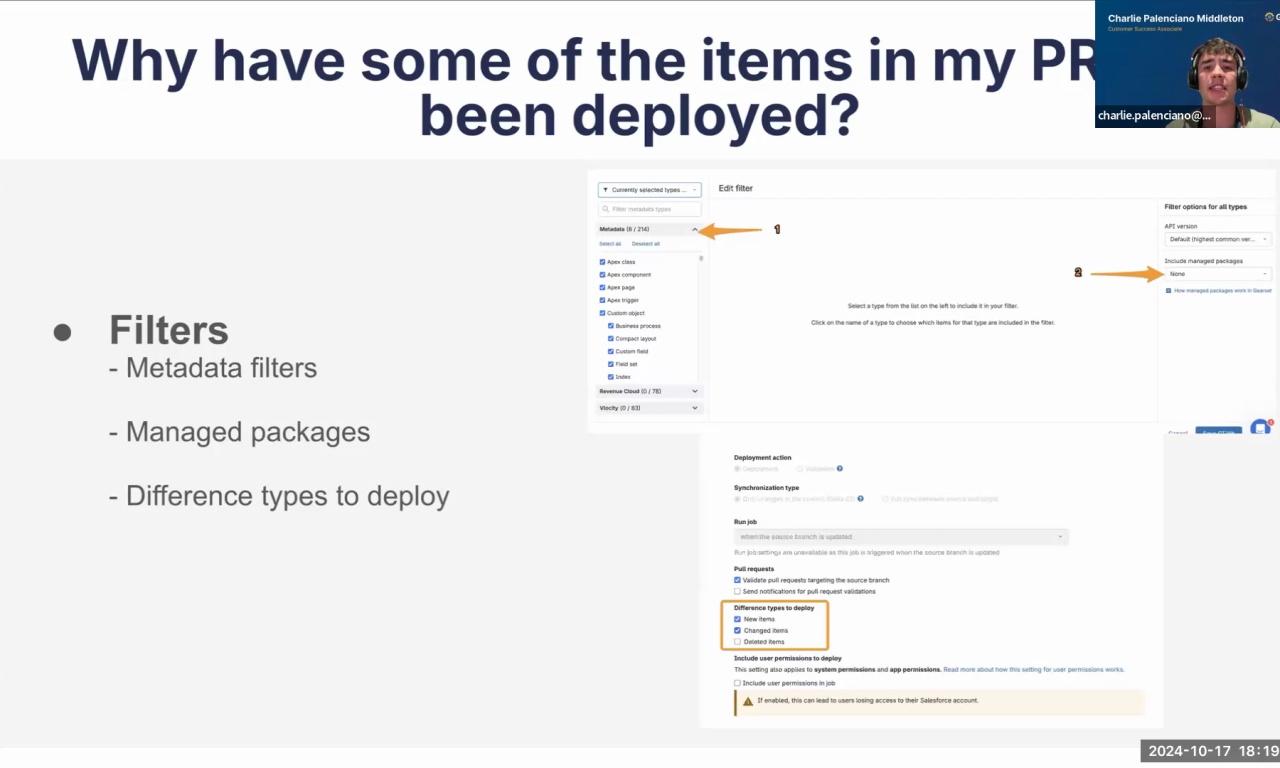Uncheck the Field set checkbox
The height and width of the screenshot is (768, 1280).
pyautogui.click(x=611, y=364)
